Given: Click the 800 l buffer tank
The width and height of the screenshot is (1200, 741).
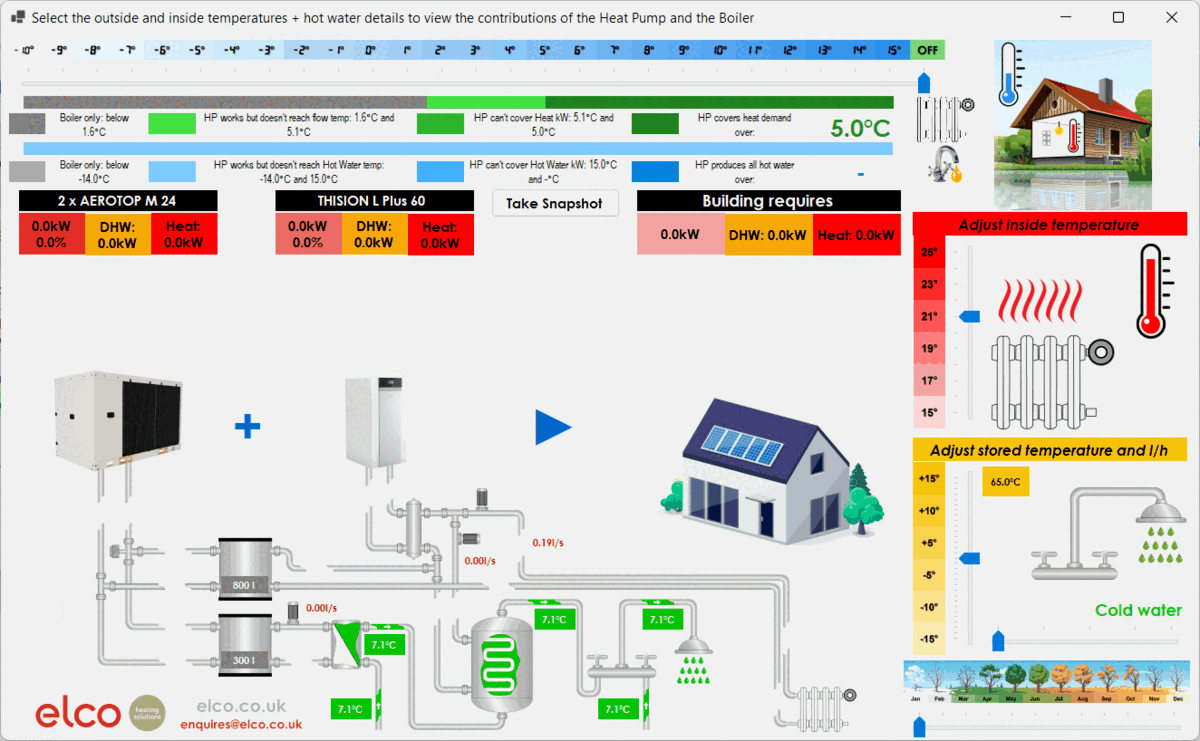Looking at the screenshot, I should (245, 571).
